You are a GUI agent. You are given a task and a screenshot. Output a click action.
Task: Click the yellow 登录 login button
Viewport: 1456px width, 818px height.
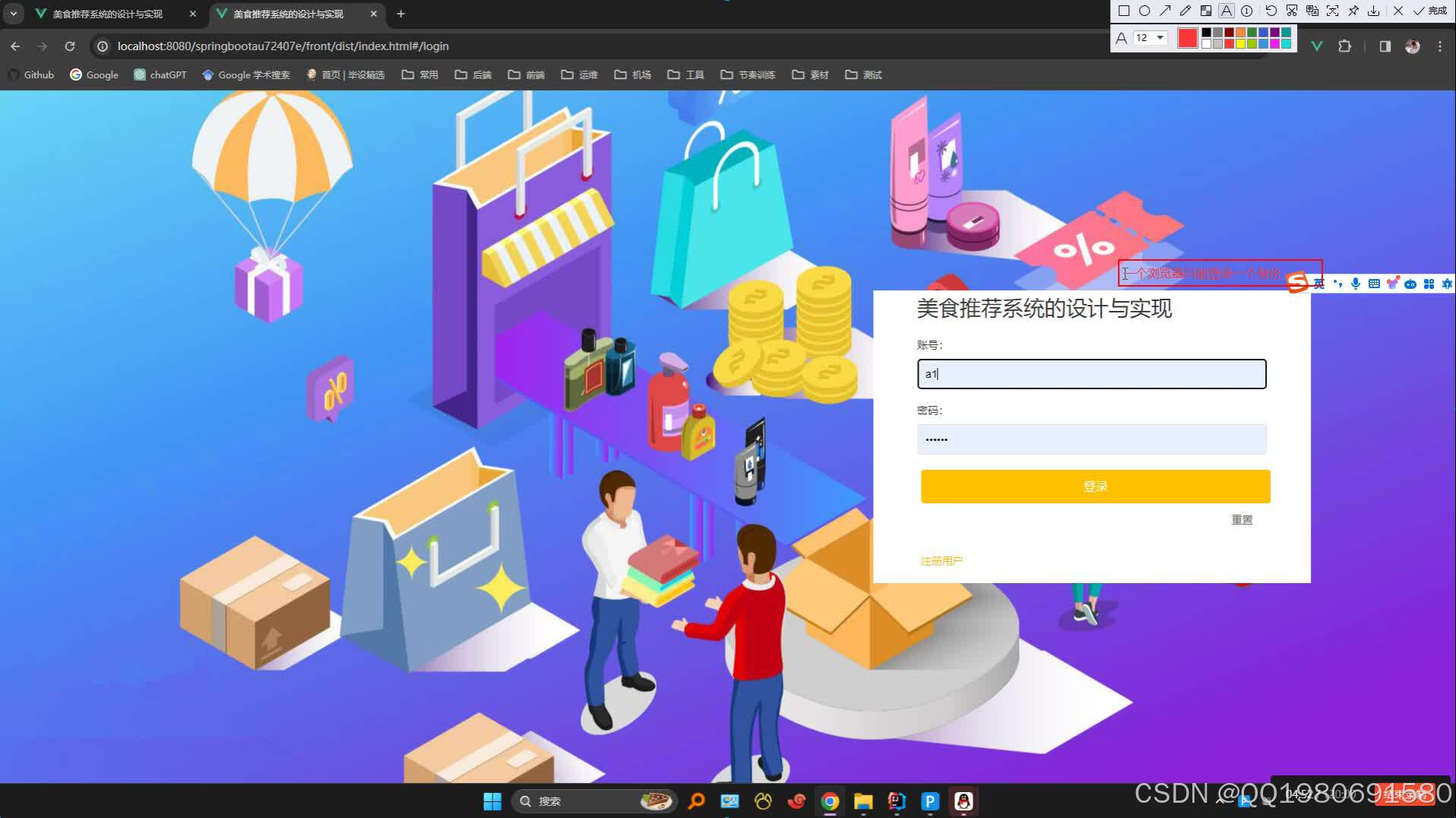(1094, 486)
